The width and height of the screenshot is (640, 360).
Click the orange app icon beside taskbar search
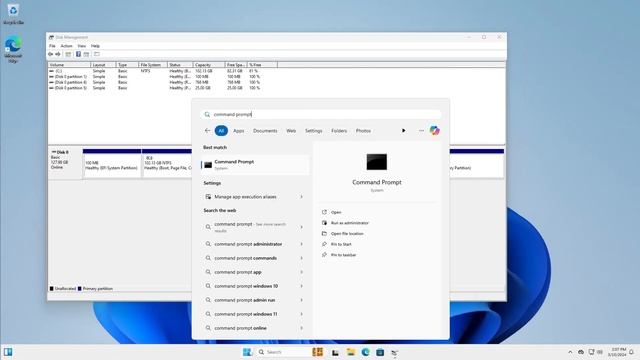(318, 352)
